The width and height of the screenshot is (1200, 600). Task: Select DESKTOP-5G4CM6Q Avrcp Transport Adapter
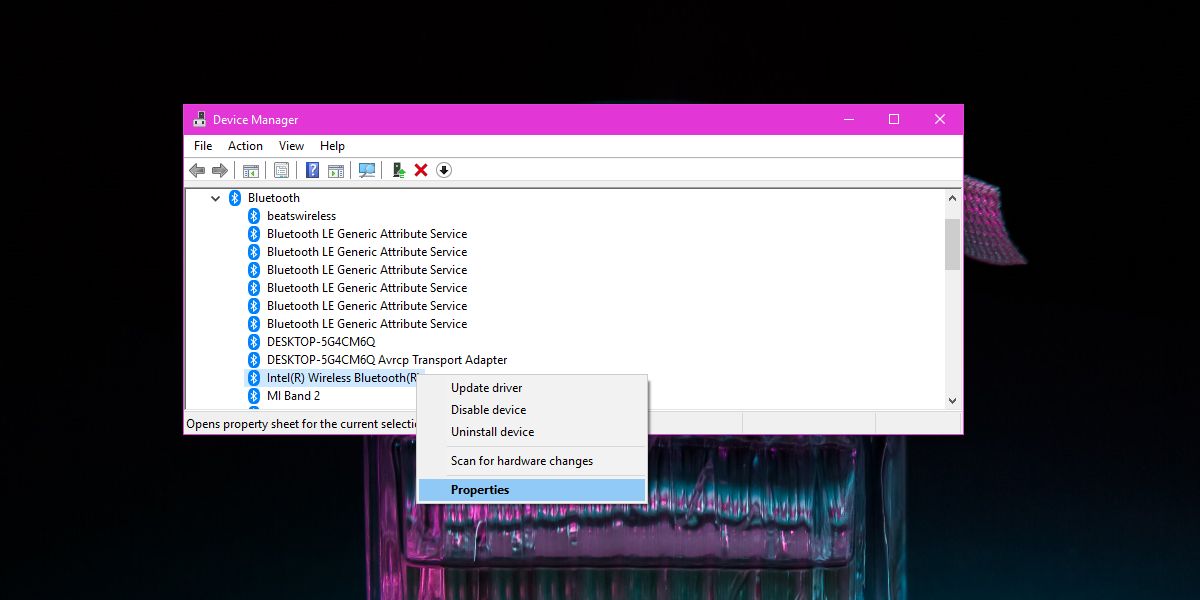[x=386, y=360]
